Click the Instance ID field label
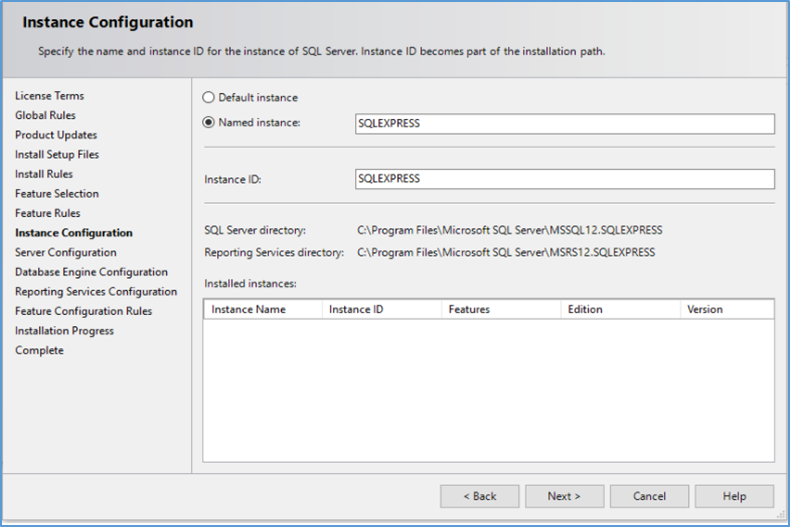This screenshot has width=790, height=527. (x=233, y=179)
